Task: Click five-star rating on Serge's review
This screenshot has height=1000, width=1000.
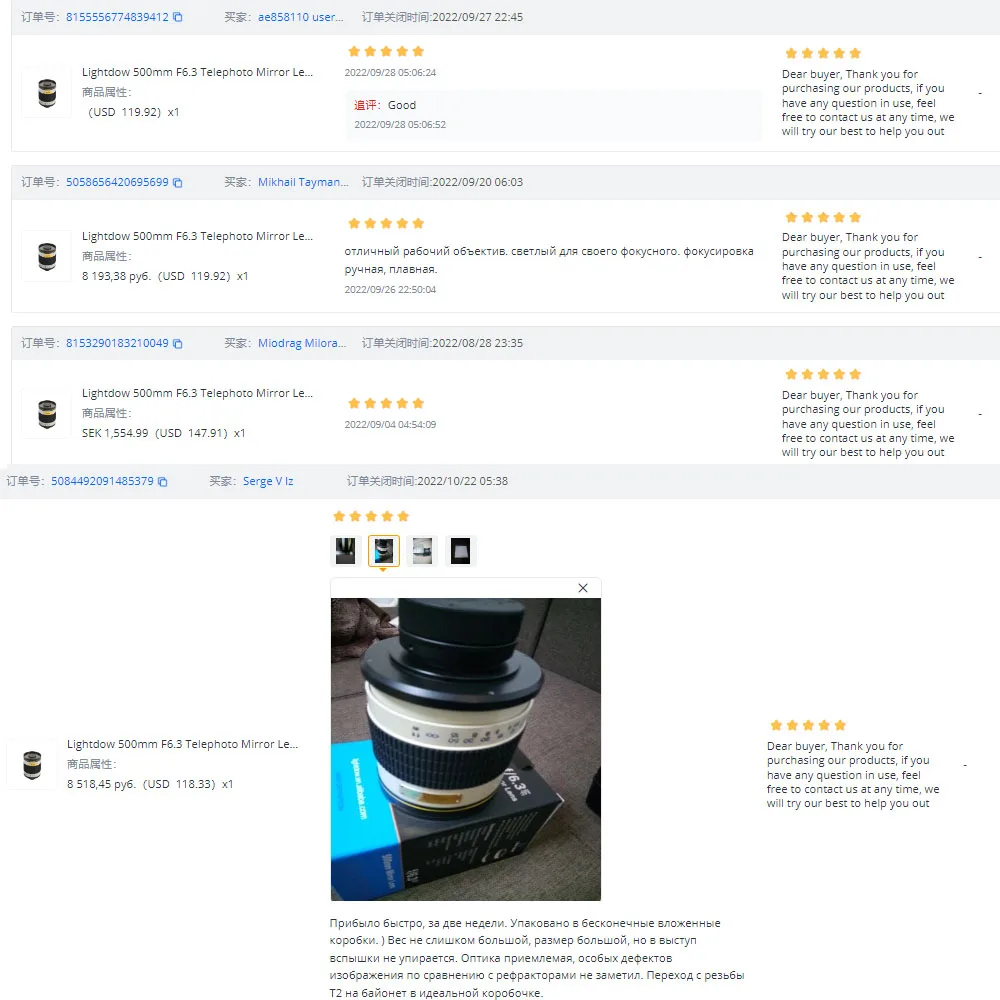Action: coord(371,517)
